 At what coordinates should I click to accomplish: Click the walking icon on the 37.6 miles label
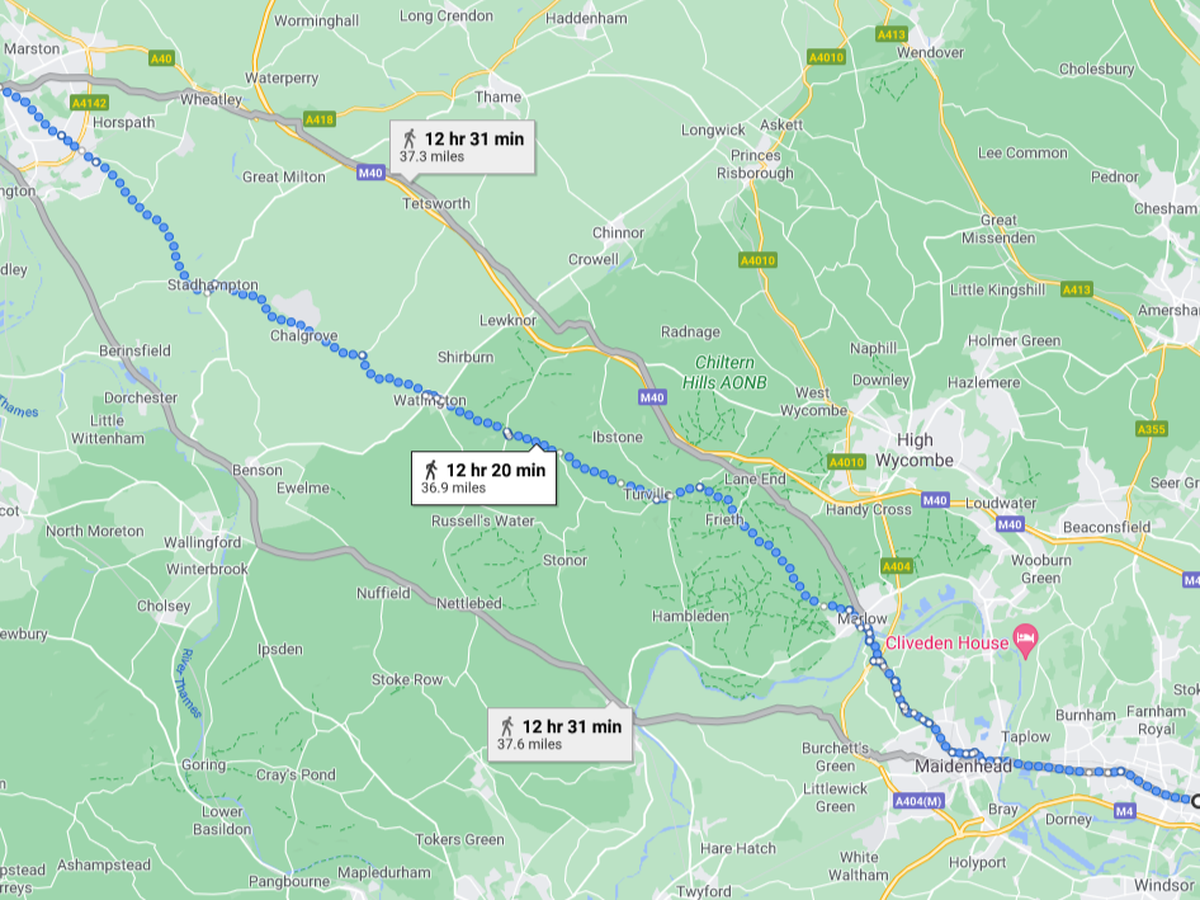point(507,726)
